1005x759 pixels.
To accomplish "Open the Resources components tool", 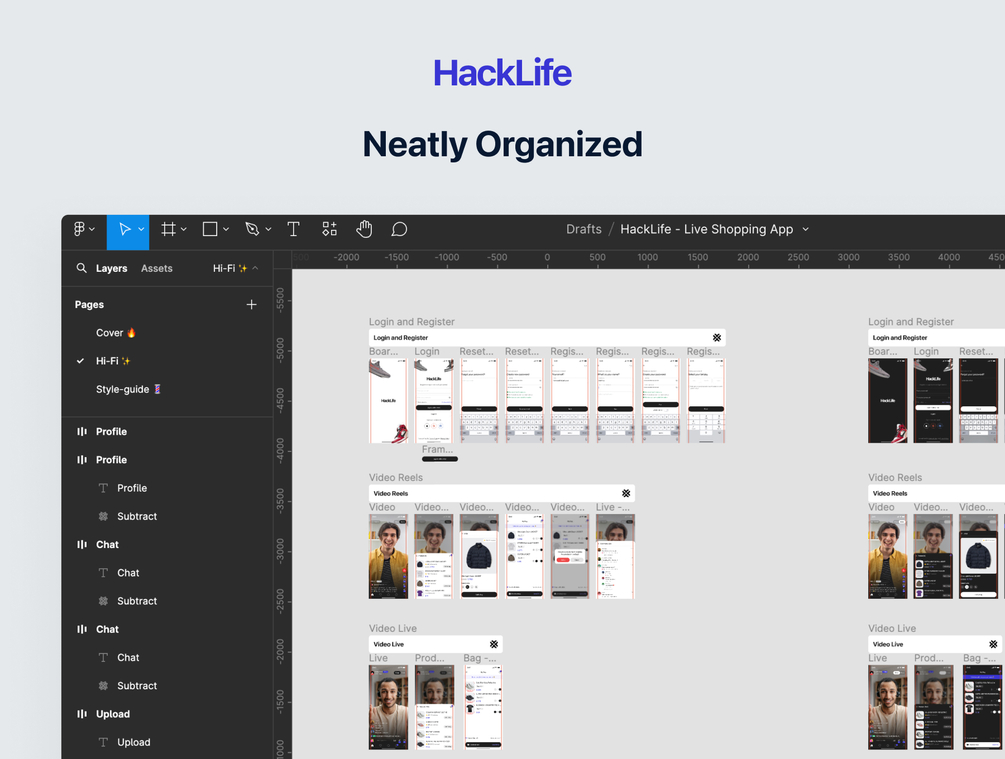I will 329,229.
